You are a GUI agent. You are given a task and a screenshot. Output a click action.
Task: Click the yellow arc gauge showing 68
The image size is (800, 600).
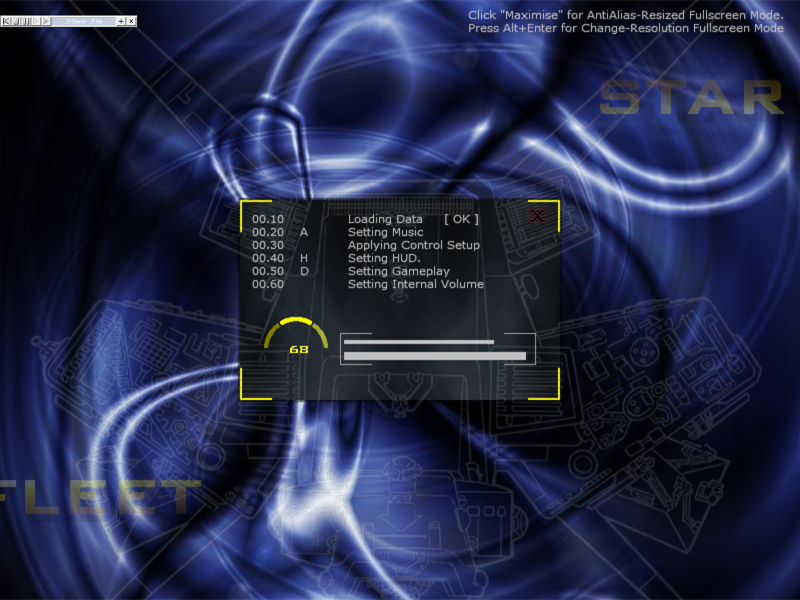[x=296, y=332]
